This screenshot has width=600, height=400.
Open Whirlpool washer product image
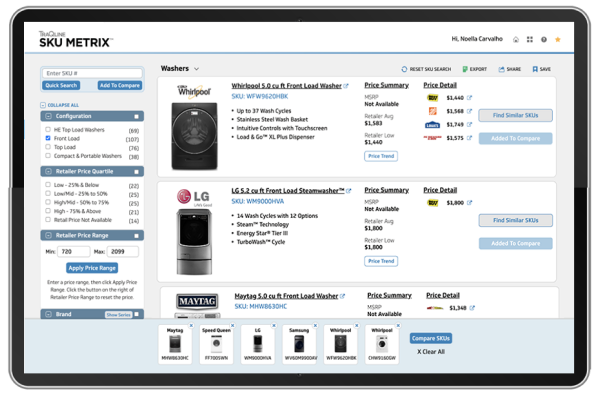[194, 136]
